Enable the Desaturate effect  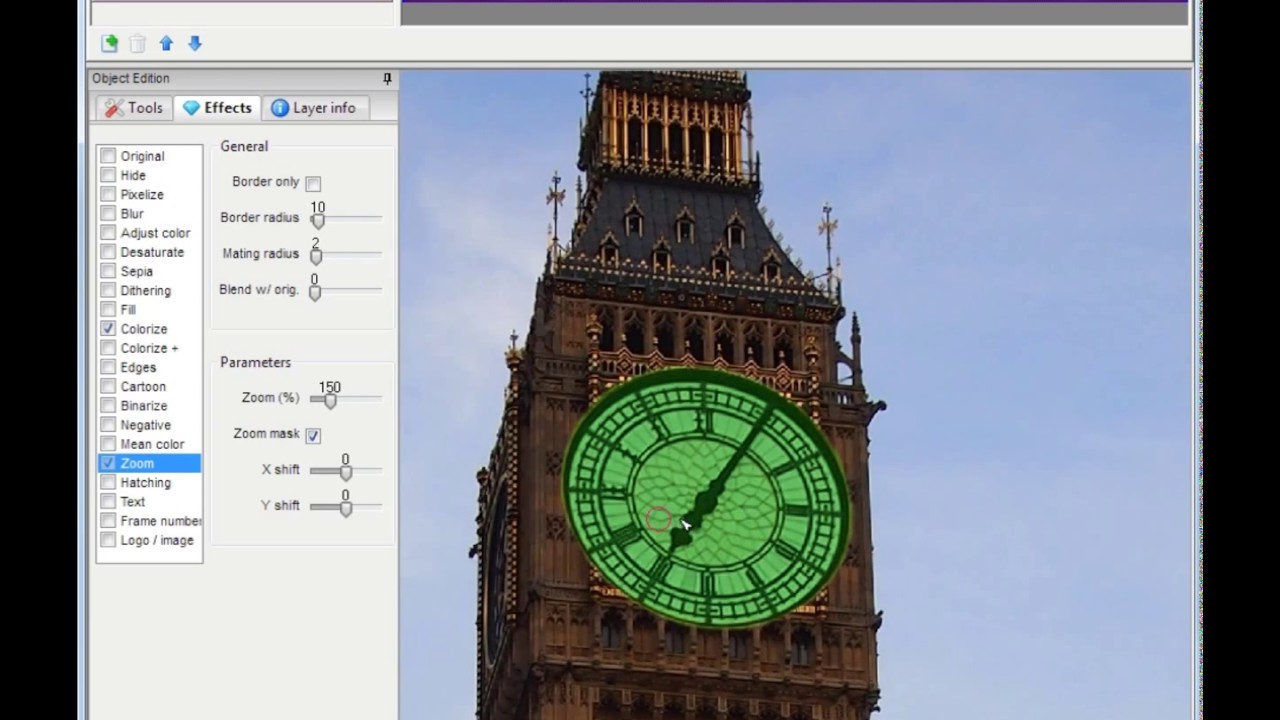108,252
